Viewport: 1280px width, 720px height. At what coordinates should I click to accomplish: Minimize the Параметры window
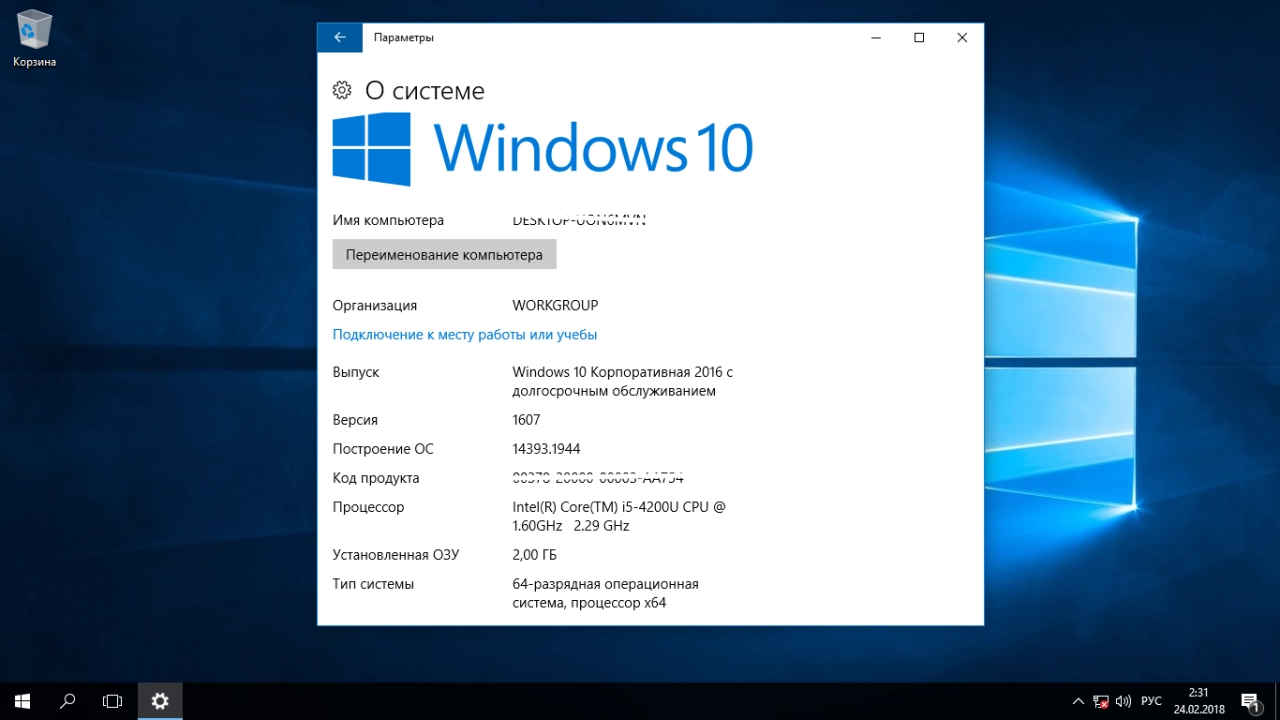click(x=876, y=38)
